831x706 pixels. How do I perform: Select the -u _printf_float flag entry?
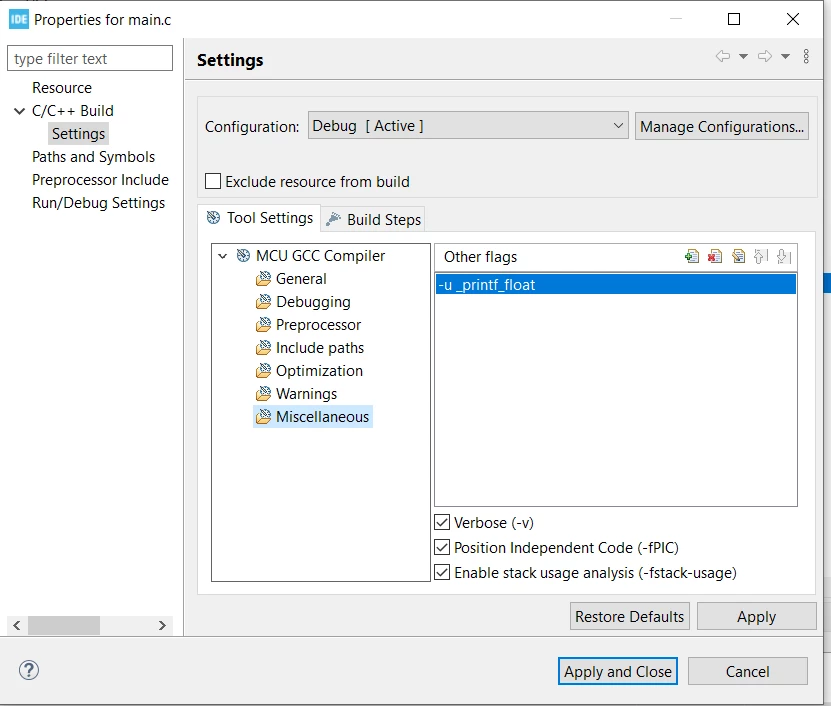(616, 285)
